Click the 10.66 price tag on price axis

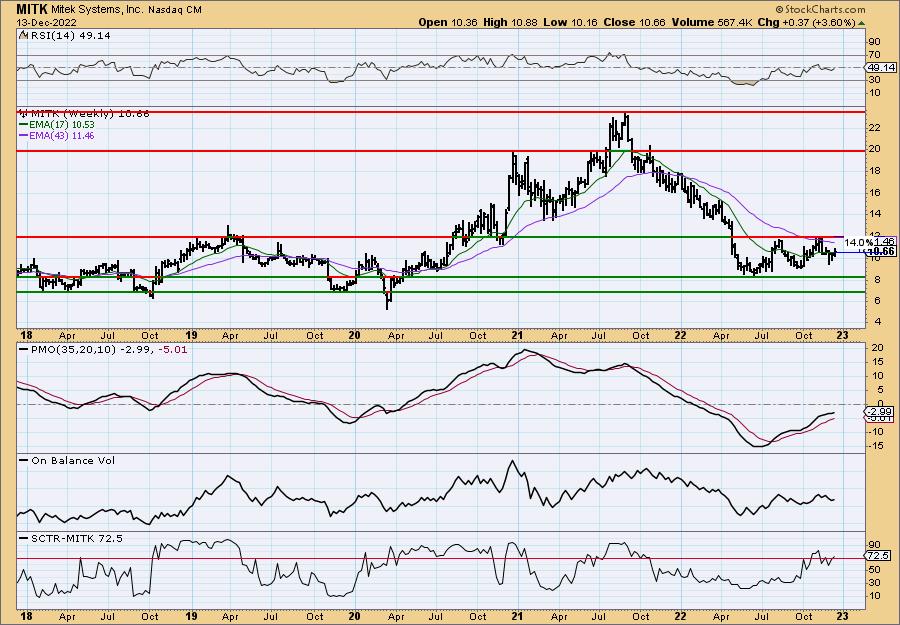coord(881,251)
